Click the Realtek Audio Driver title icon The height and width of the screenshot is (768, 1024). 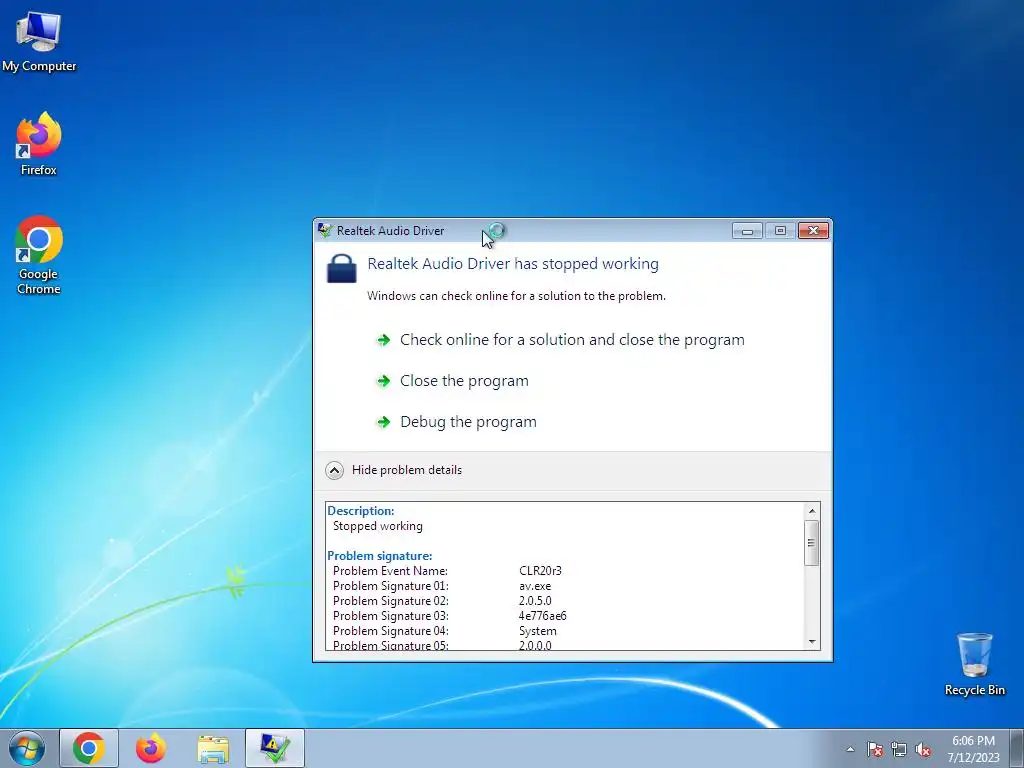pos(325,231)
